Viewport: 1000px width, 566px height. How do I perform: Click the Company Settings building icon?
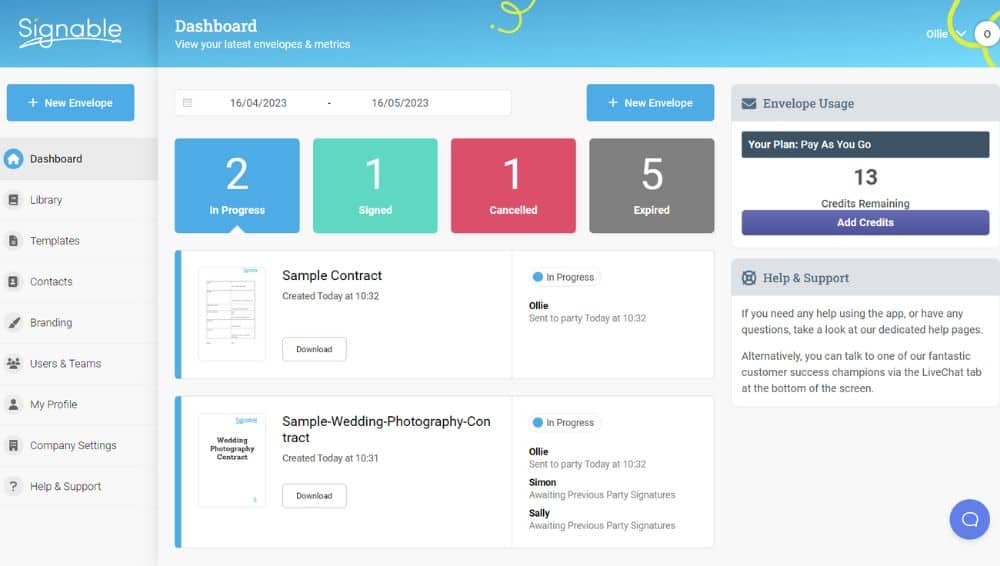pos(13,445)
